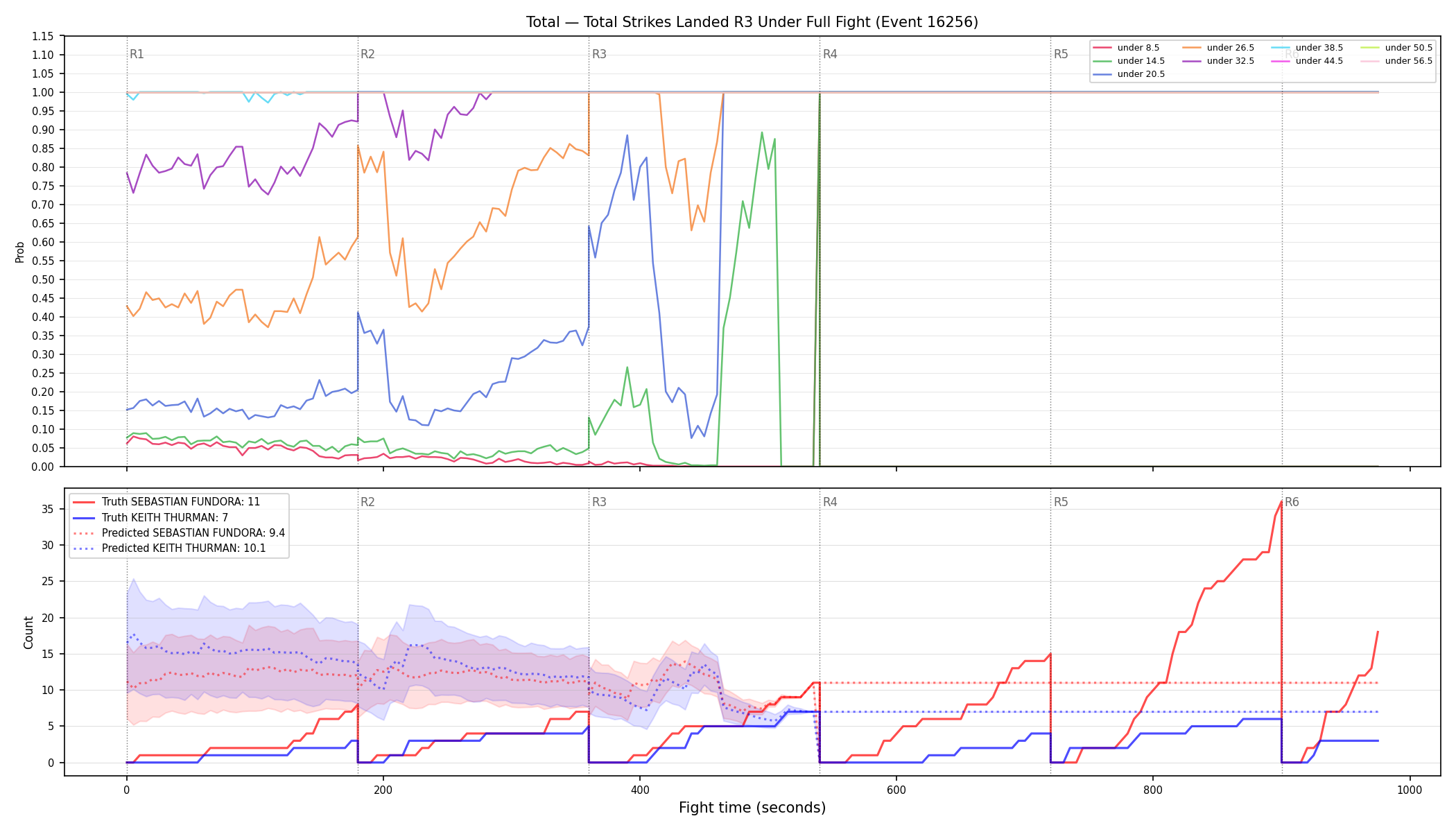Screen dimensions: 1456x832
Task: Select legend entry 'under 32.5'
Action: (x=1218, y=61)
